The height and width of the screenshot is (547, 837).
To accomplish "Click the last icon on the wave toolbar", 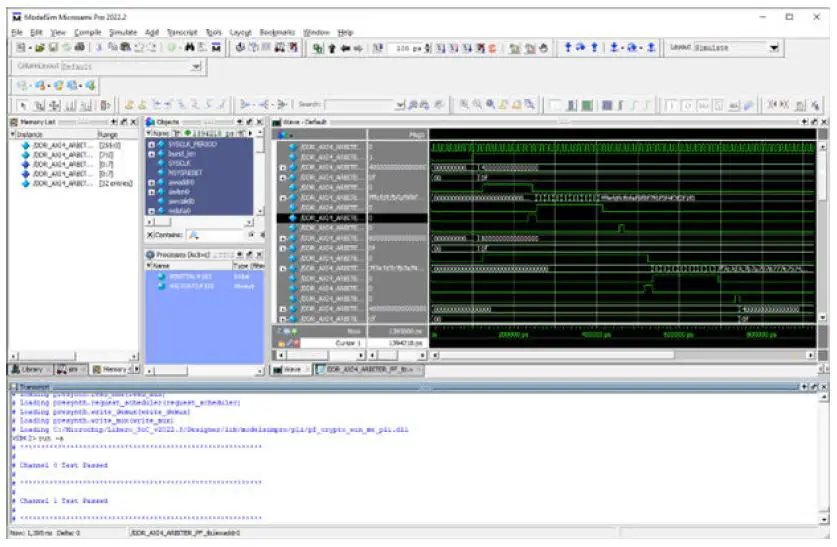I will pos(815,105).
